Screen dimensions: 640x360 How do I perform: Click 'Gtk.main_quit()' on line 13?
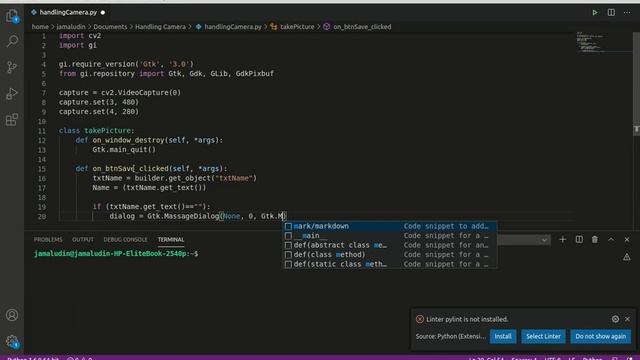(124, 150)
